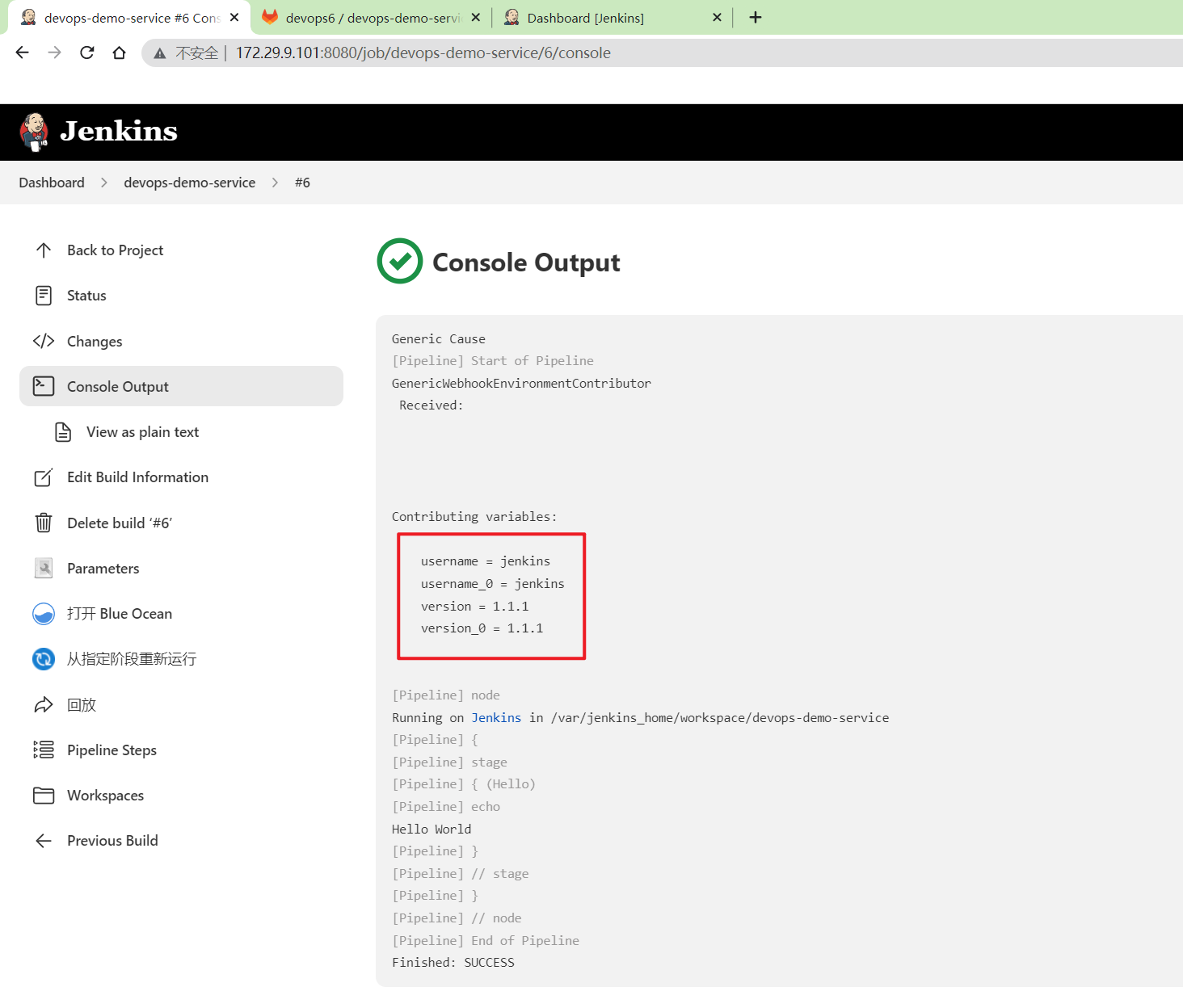Click 'Generic Cause' log line
Viewport: 1183px width, 1008px height.
click(x=439, y=338)
